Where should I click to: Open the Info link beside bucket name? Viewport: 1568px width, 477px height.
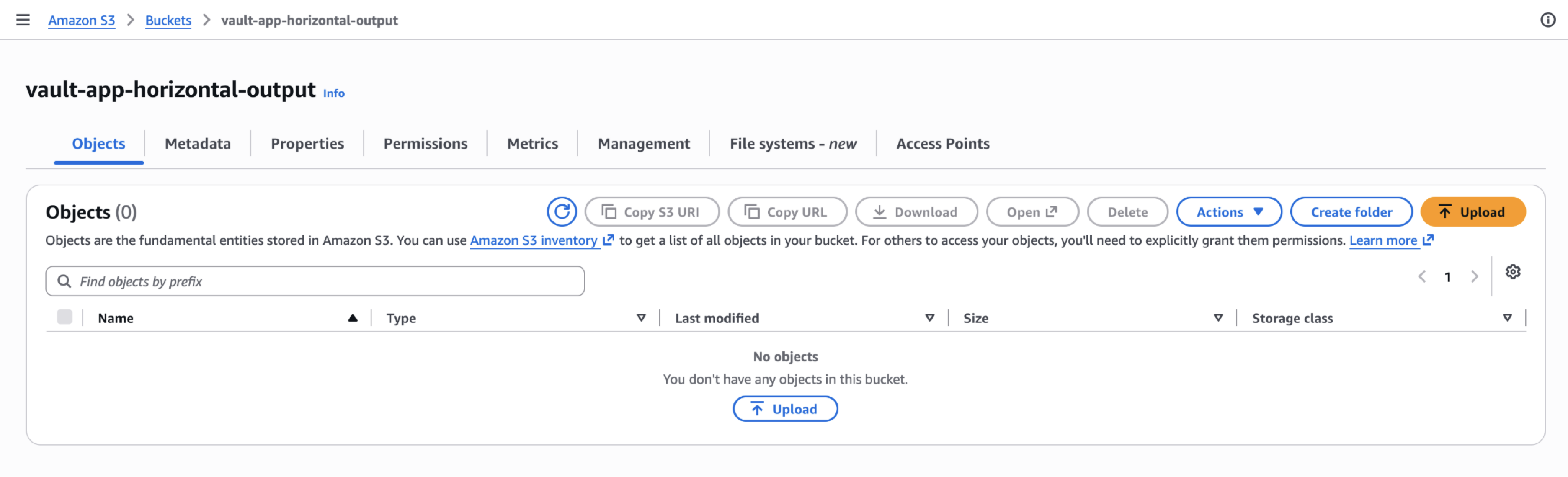[333, 93]
